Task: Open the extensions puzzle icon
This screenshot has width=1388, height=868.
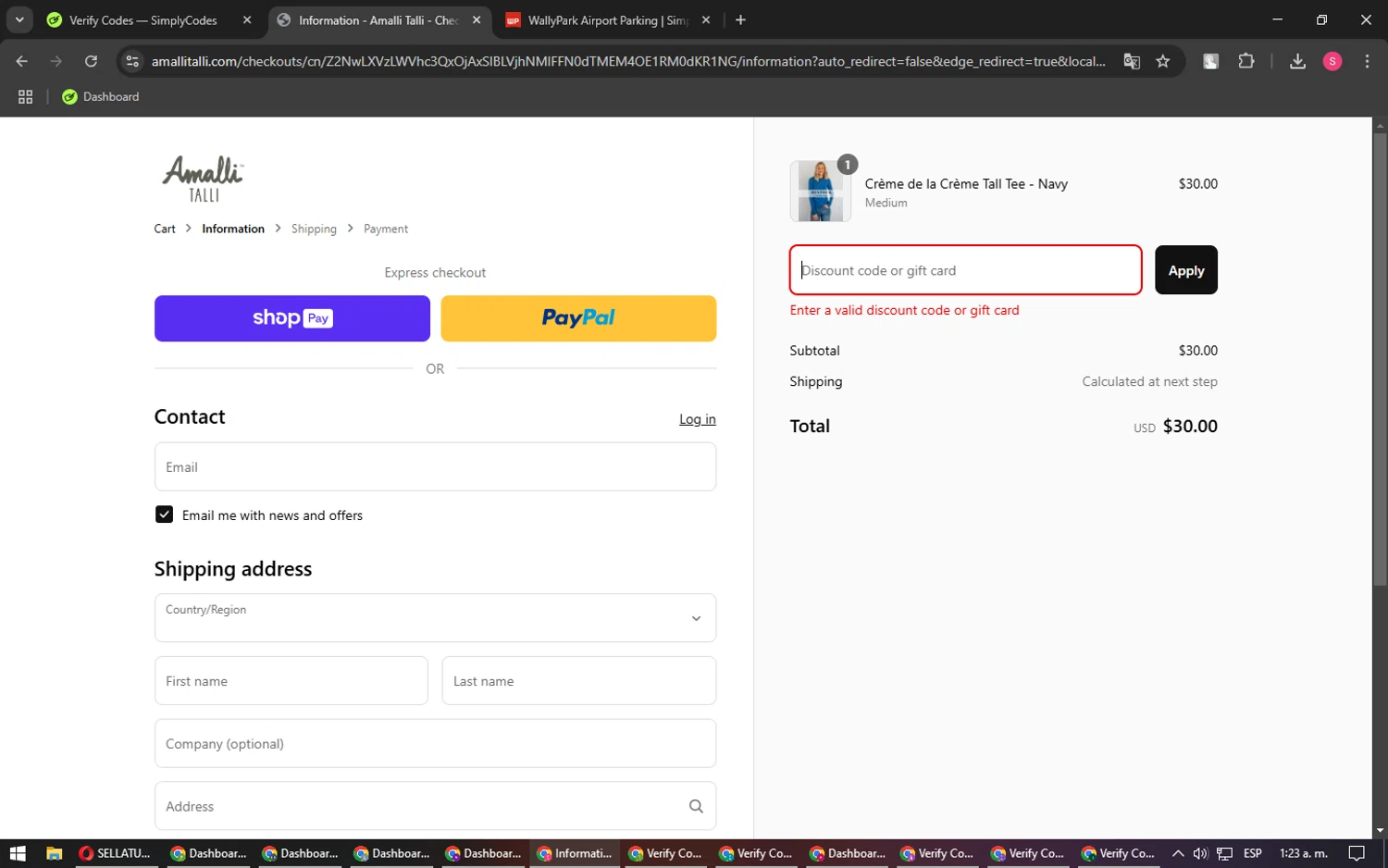Action: (x=1246, y=61)
